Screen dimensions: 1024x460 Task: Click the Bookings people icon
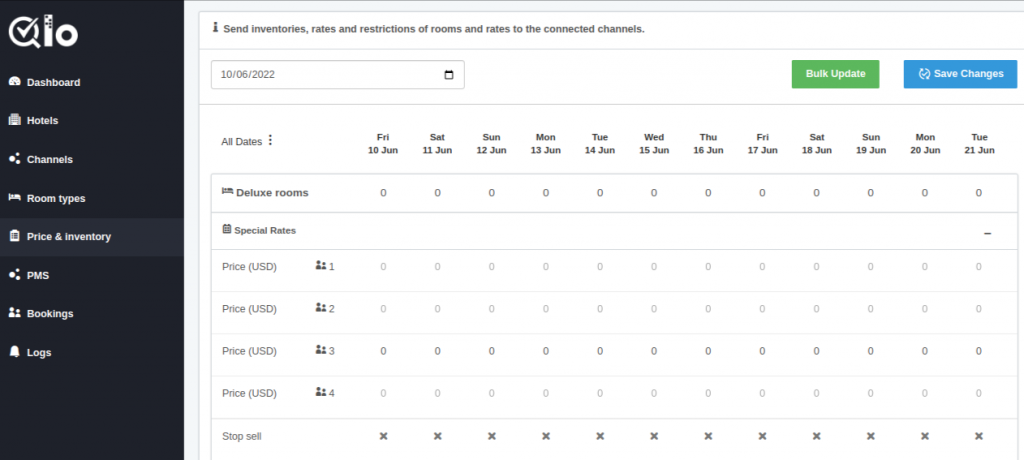click(14, 313)
